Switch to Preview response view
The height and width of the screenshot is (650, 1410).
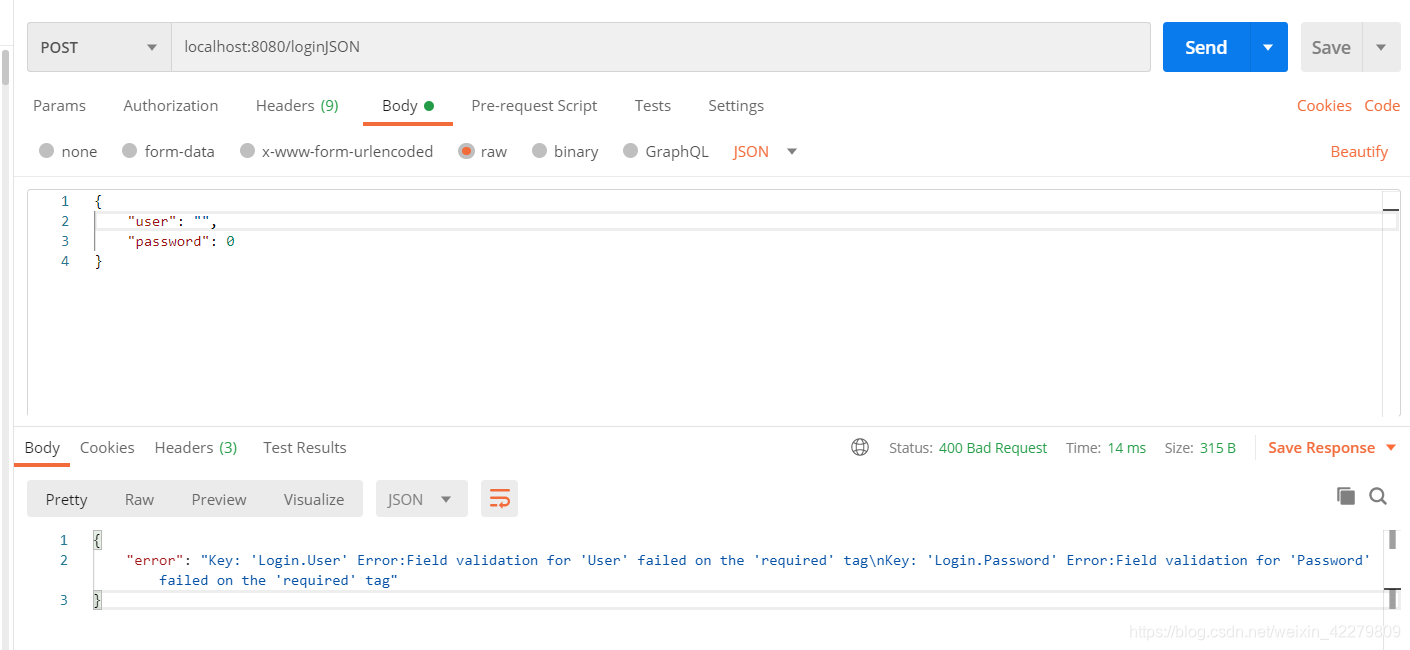[x=219, y=499]
